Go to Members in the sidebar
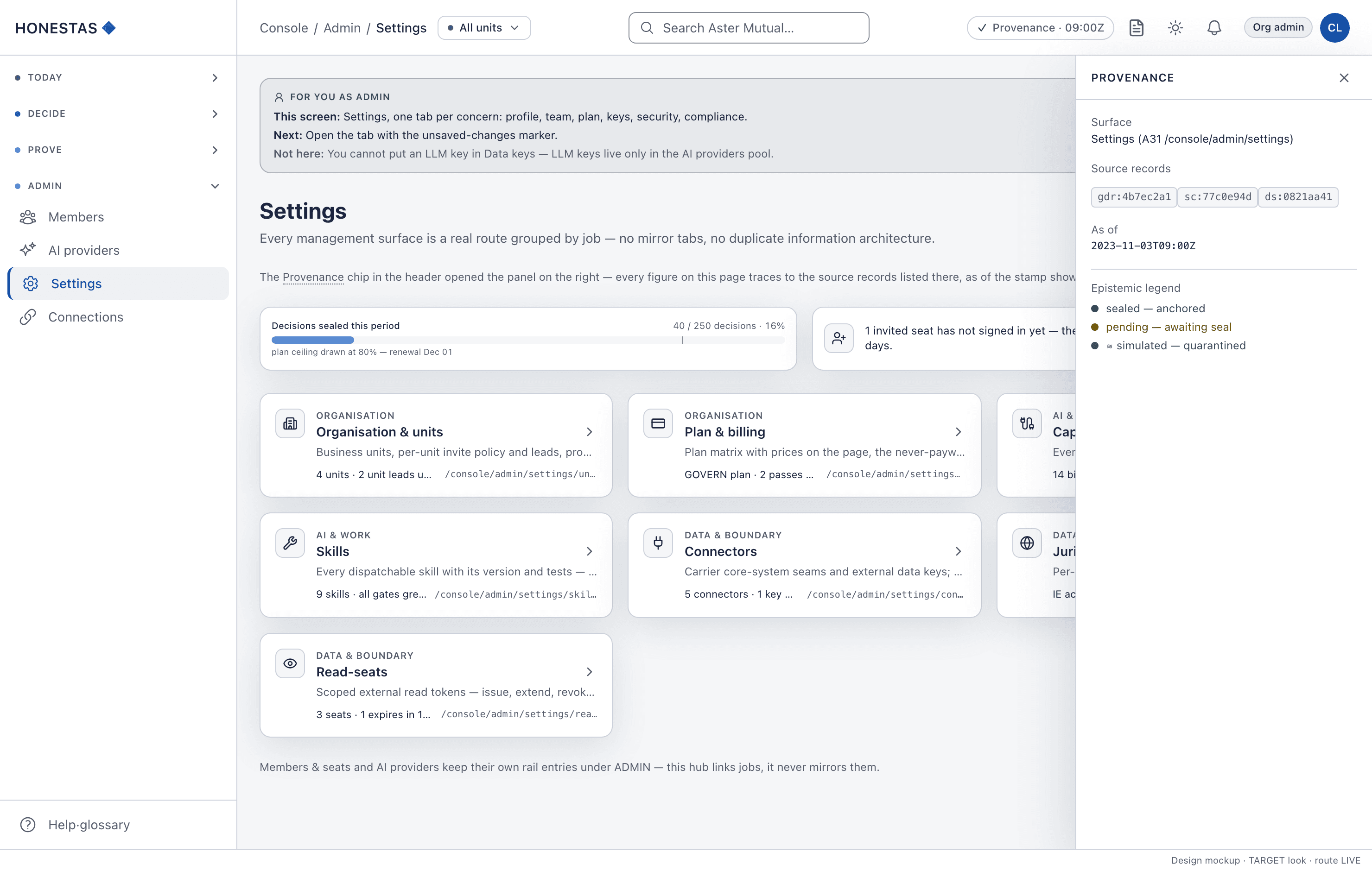Screen dimensions: 1372x871 [118, 217]
